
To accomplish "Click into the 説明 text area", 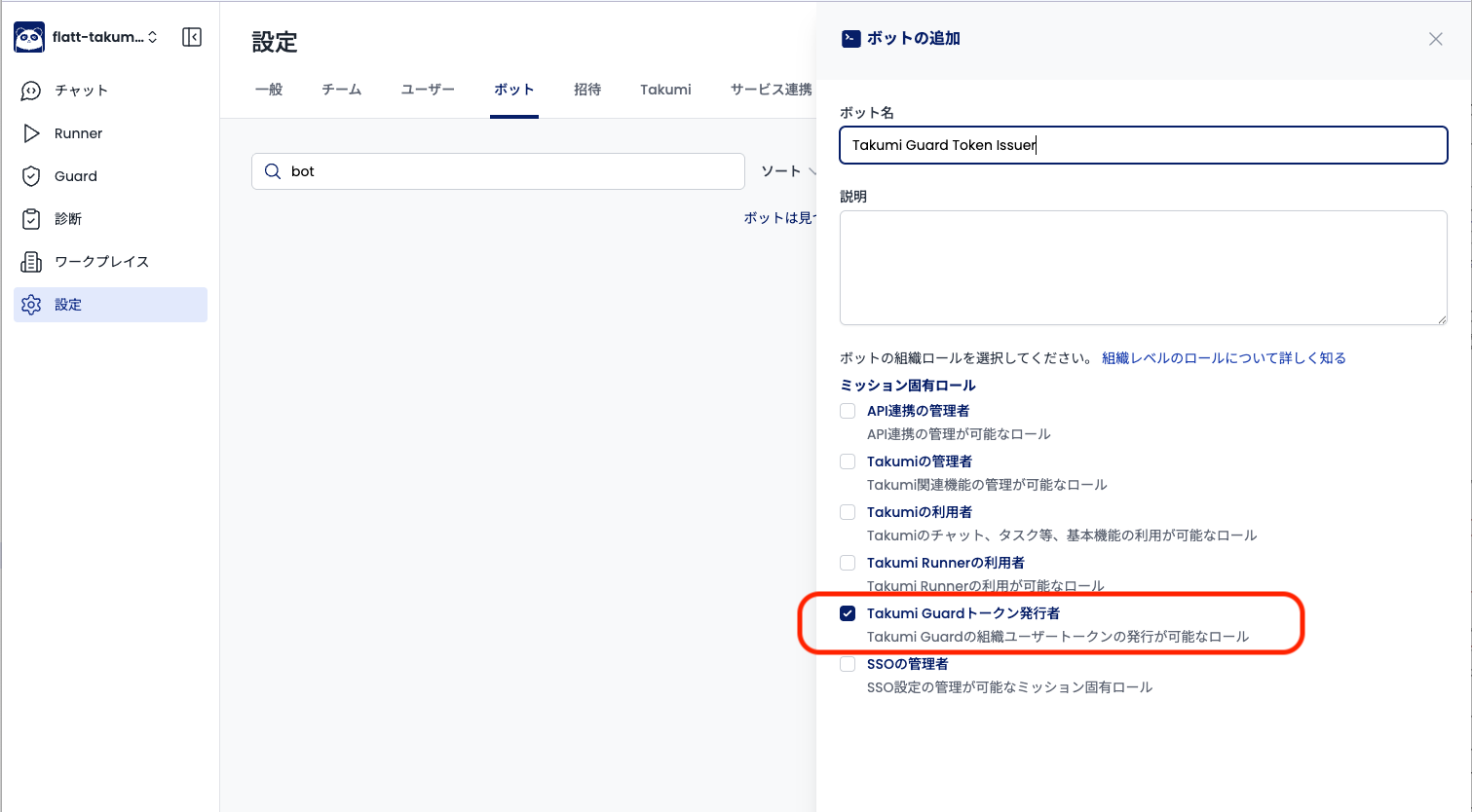I will pos(1143,268).
